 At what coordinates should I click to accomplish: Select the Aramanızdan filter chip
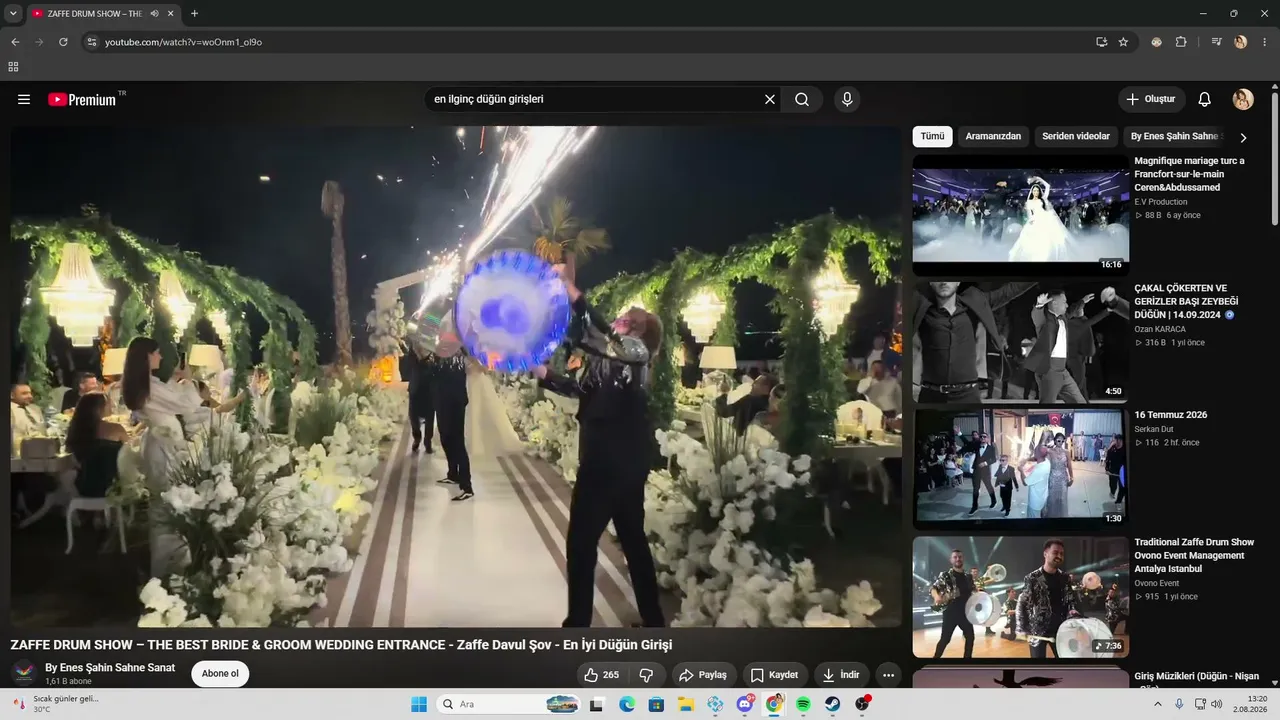coord(993,136)
